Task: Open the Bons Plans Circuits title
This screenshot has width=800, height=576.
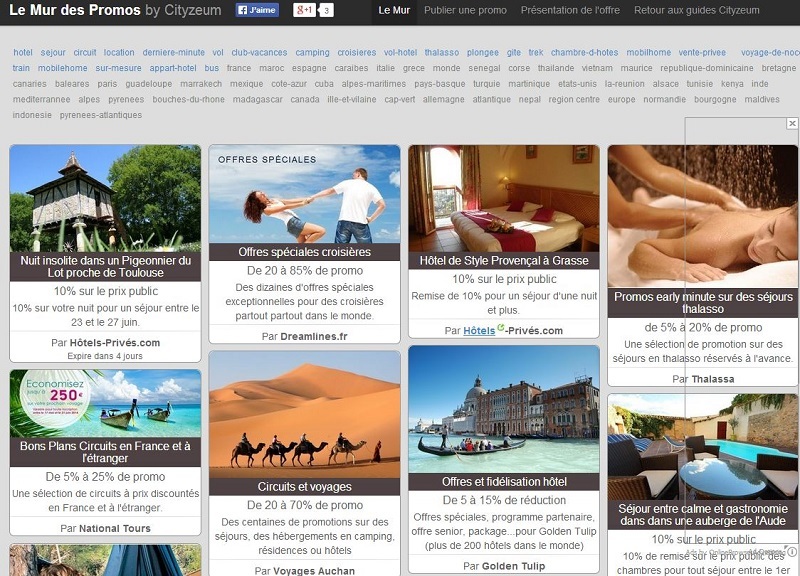Action: pos(105,452)
